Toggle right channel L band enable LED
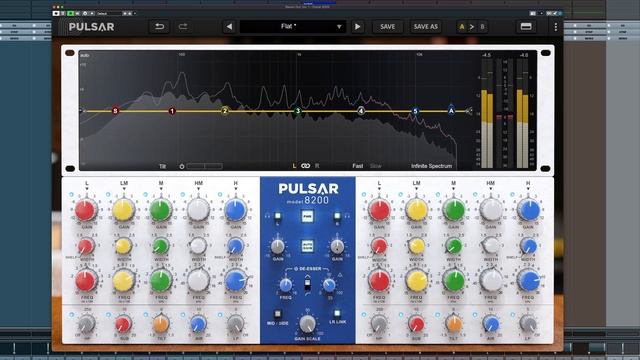 (363, 195)
